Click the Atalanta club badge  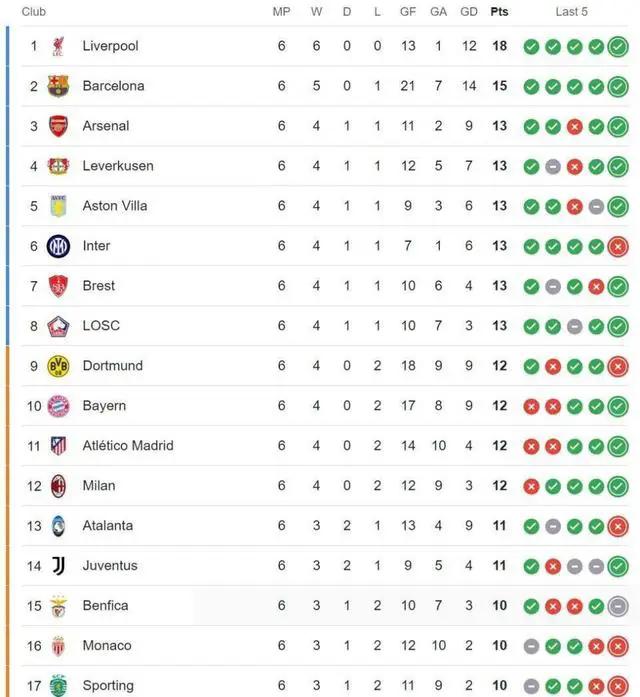(x=58, y=526)
